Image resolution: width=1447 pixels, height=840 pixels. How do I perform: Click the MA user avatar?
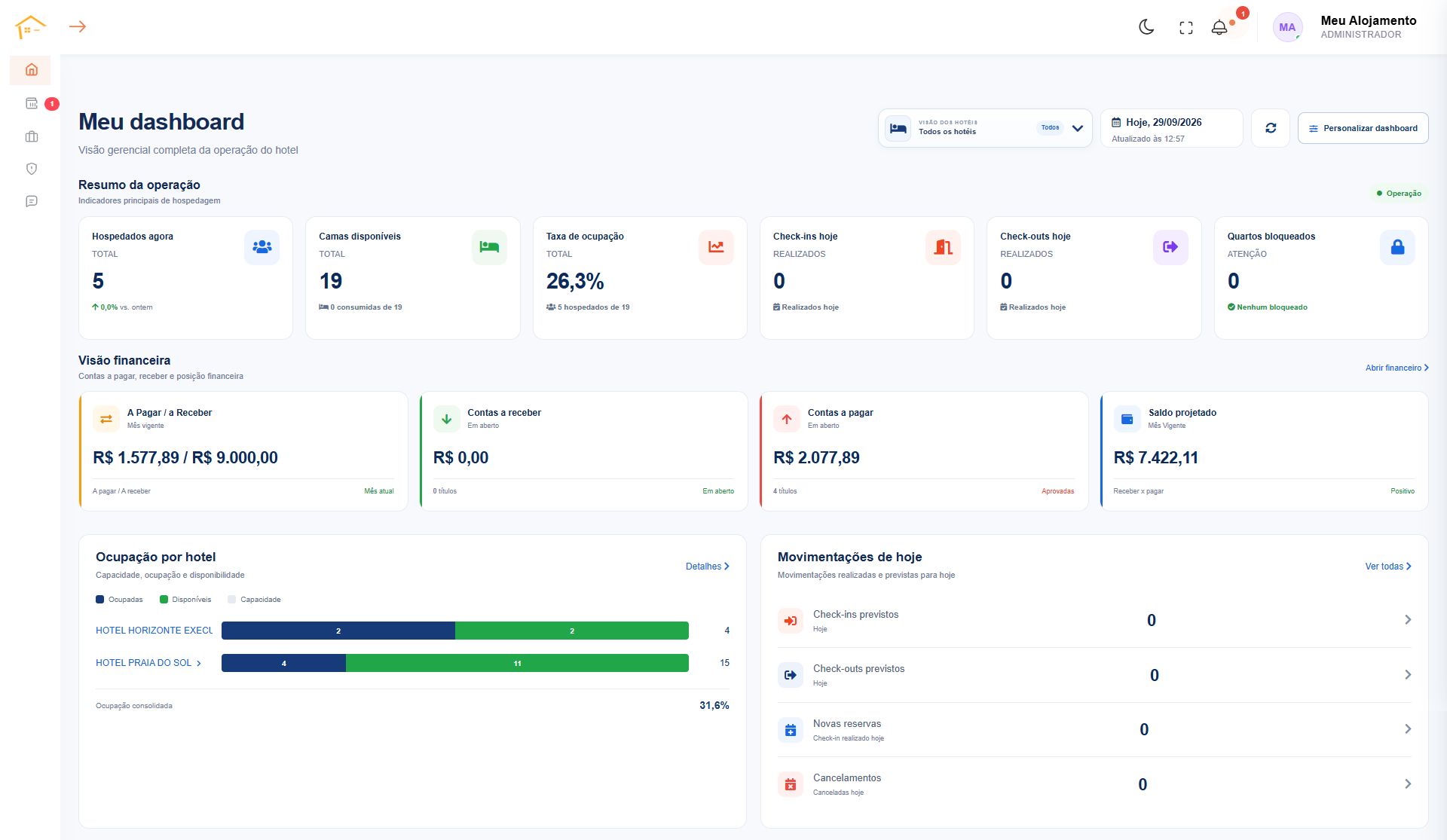pyautogui.click(x=1287, y=27)
